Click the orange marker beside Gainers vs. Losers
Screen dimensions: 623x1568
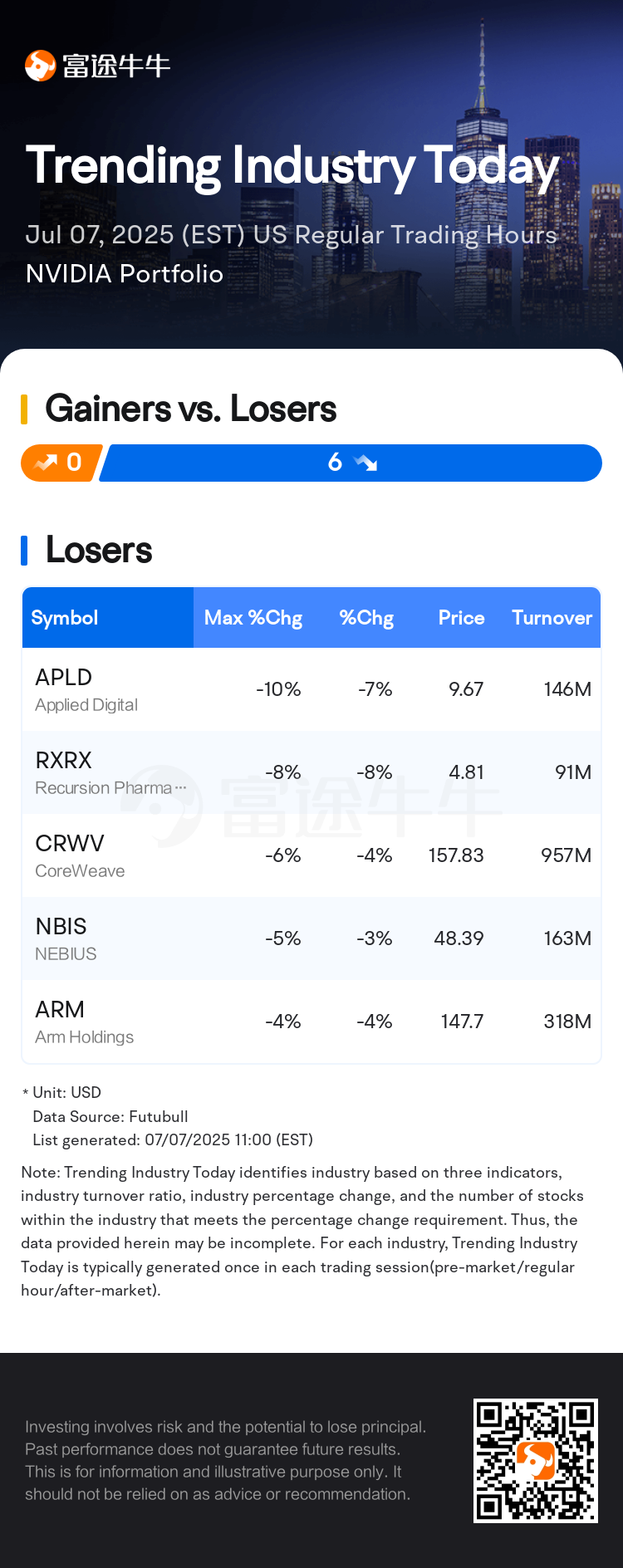tap(24, 409)
